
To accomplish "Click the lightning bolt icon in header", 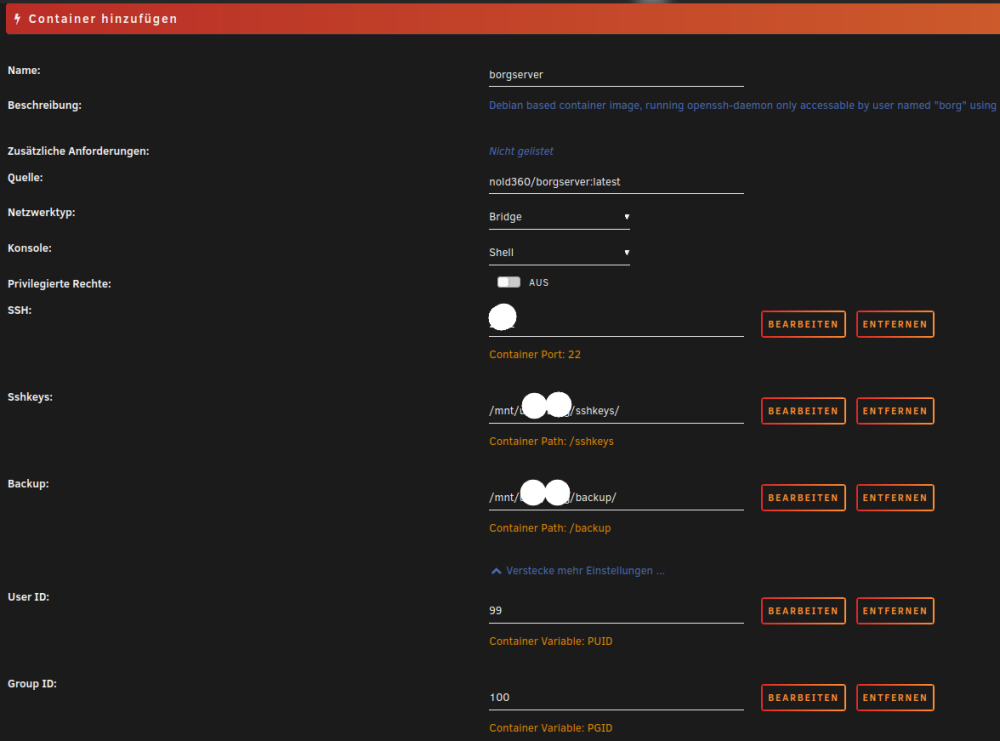I will pos(18,18).
